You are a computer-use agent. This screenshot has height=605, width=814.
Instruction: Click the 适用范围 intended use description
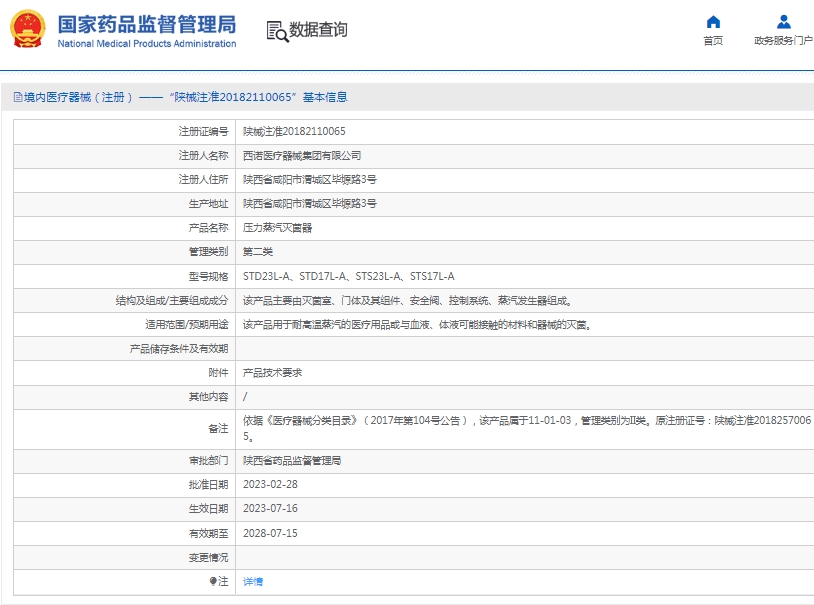click(x=417, y=325)
